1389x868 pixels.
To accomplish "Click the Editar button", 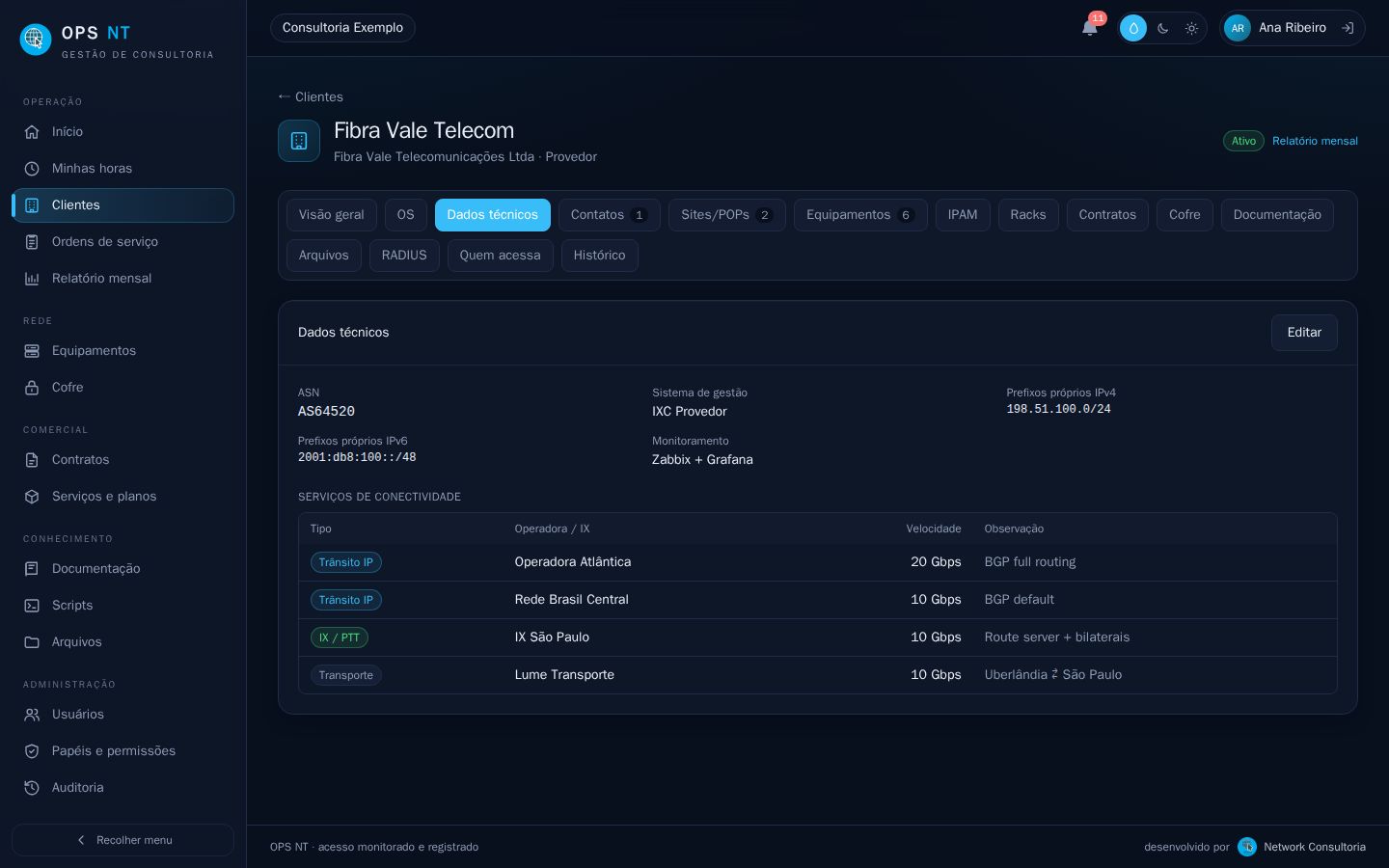I will point(1304,333).
